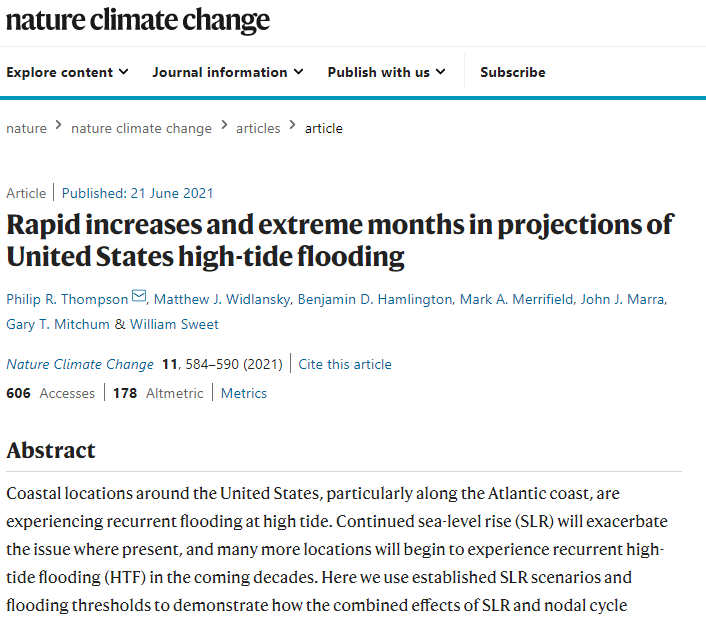706x621 pixels.
Task: Open William Sweet author link
Action: (x=174, y=324)
